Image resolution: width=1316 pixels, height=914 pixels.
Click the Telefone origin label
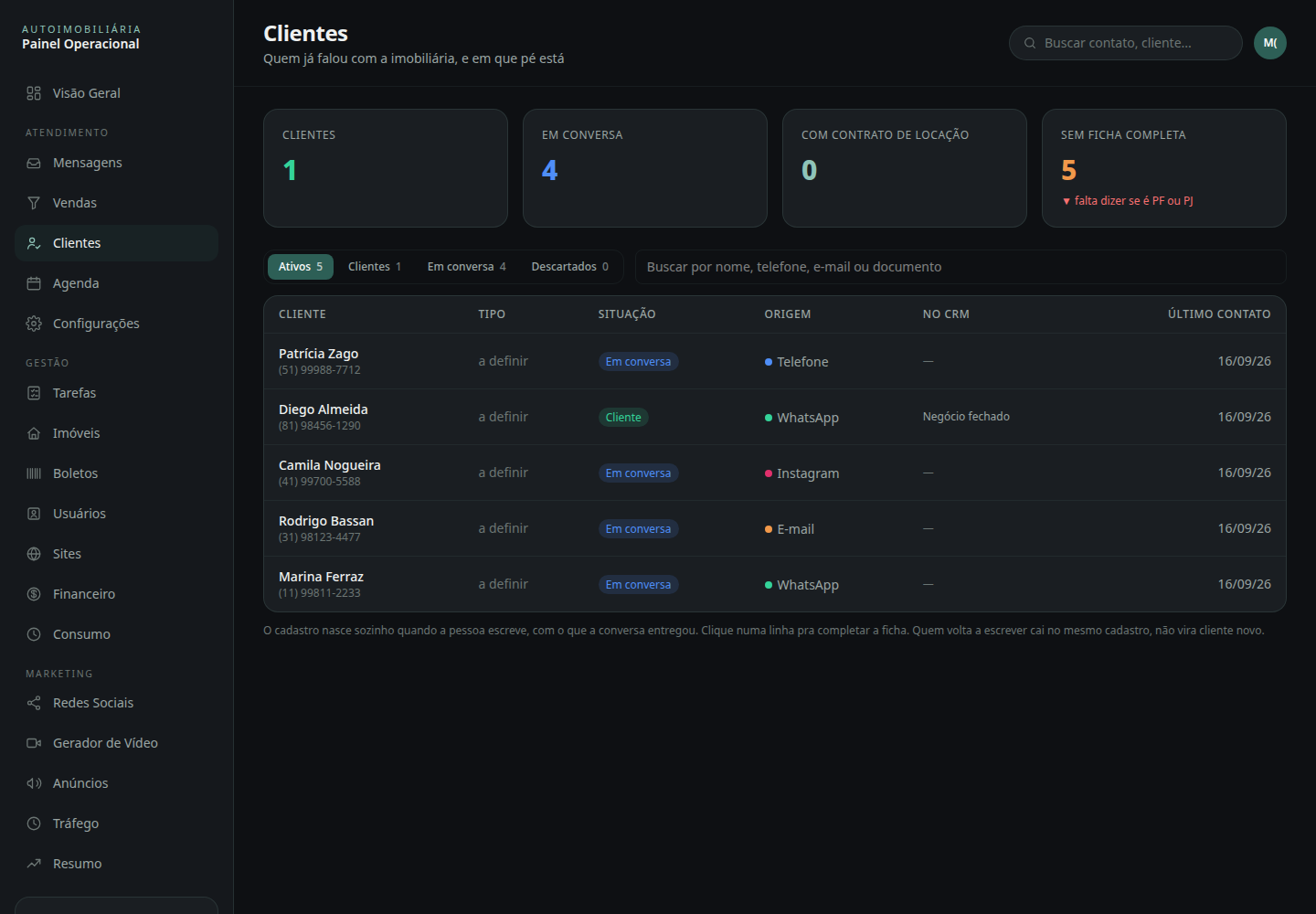click(x=797, y=362)
